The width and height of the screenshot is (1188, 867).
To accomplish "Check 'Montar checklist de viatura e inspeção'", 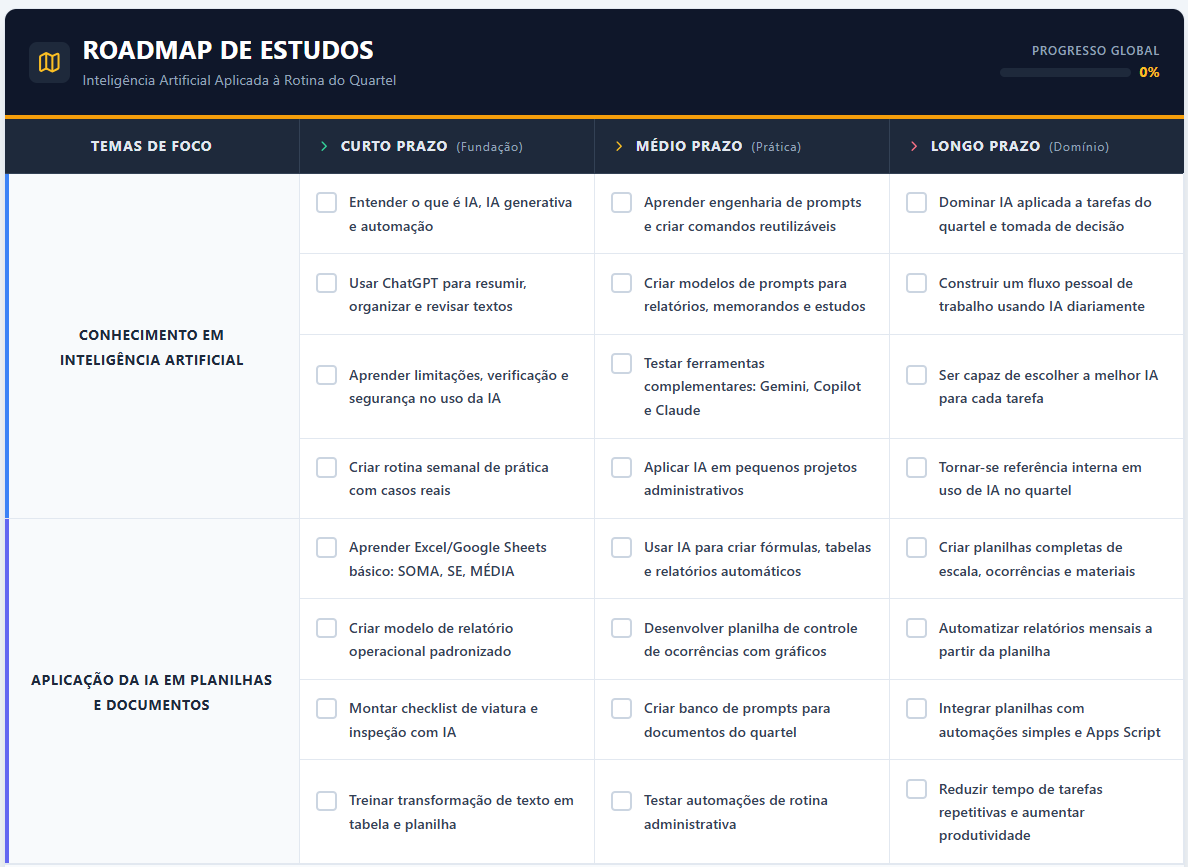I will coord(326,708).
